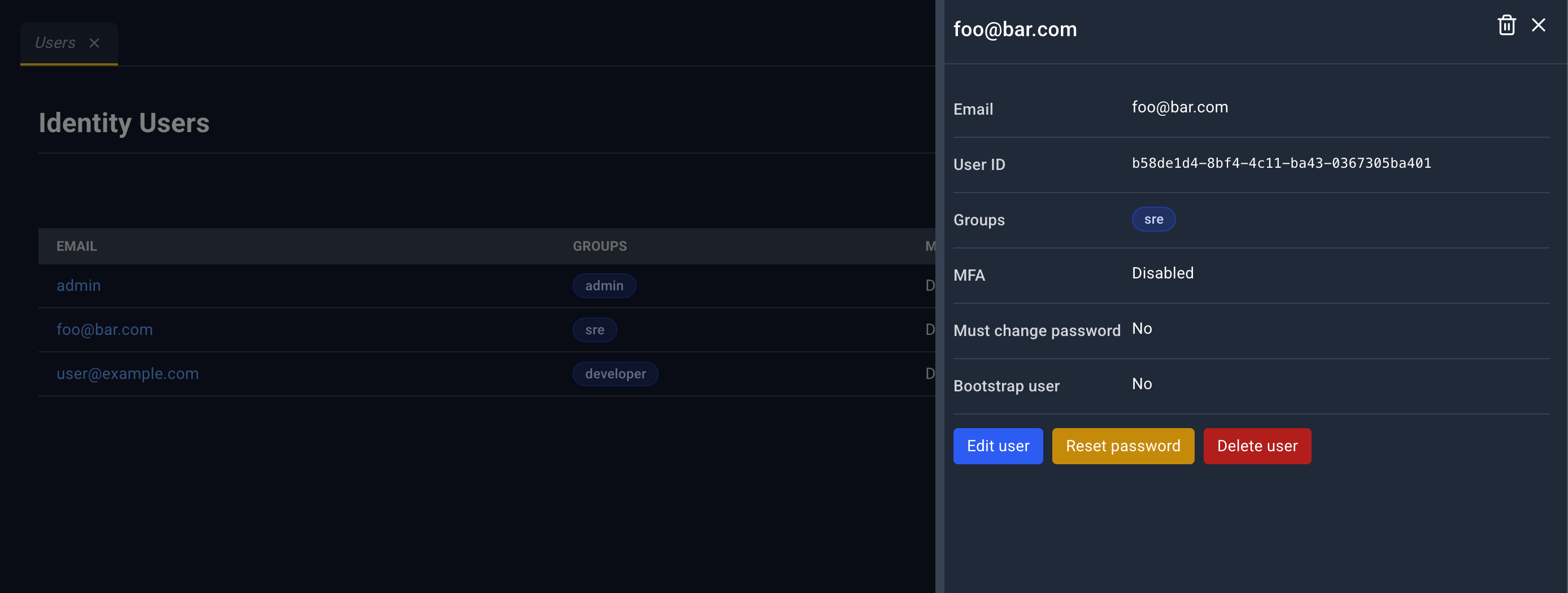
Task: Click the Must change password label
Action: (1036, 330)
